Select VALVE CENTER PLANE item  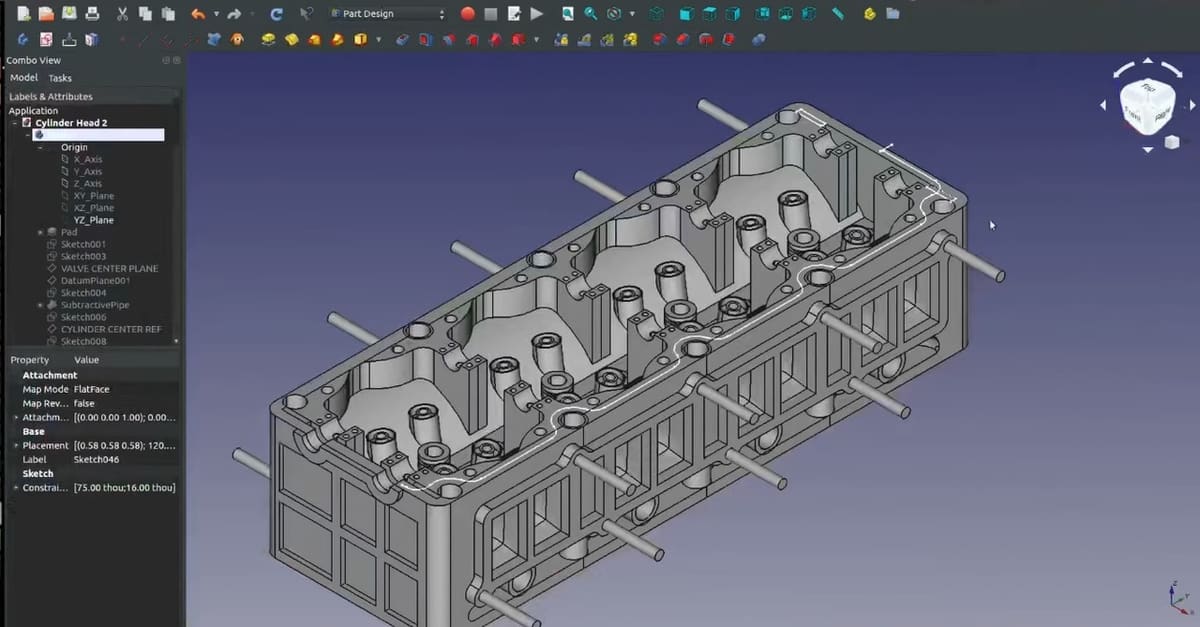[x=109, y=268]
